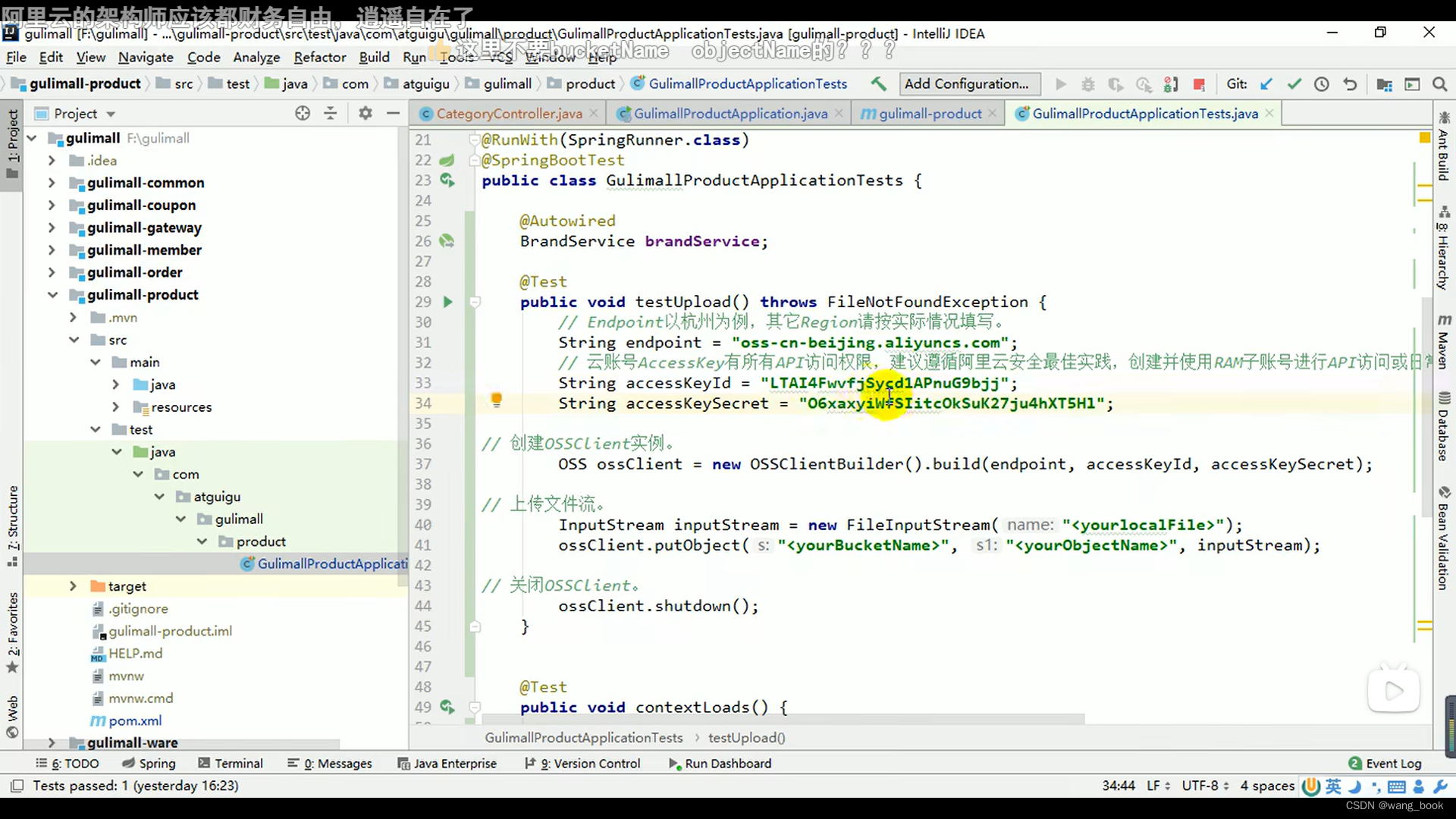Click the Debug bug icon in toolbar

(x=1088, y=84)
